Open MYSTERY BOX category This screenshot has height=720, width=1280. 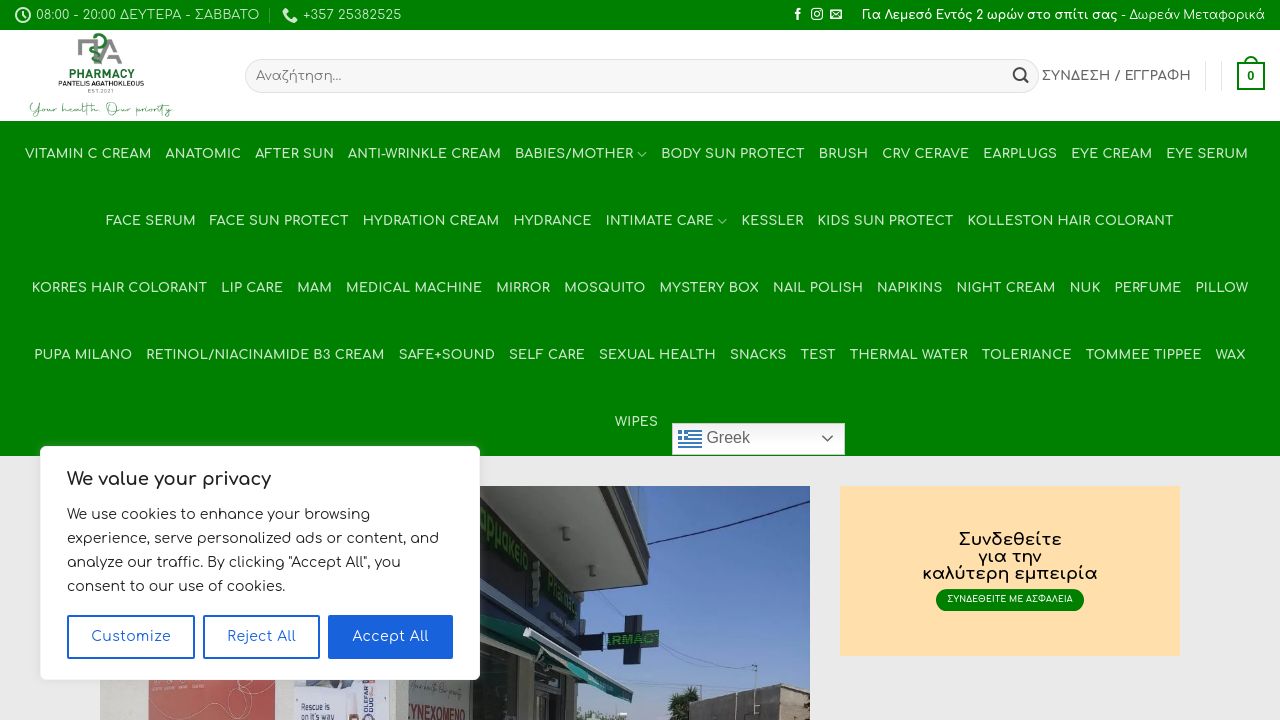point(709,288)
